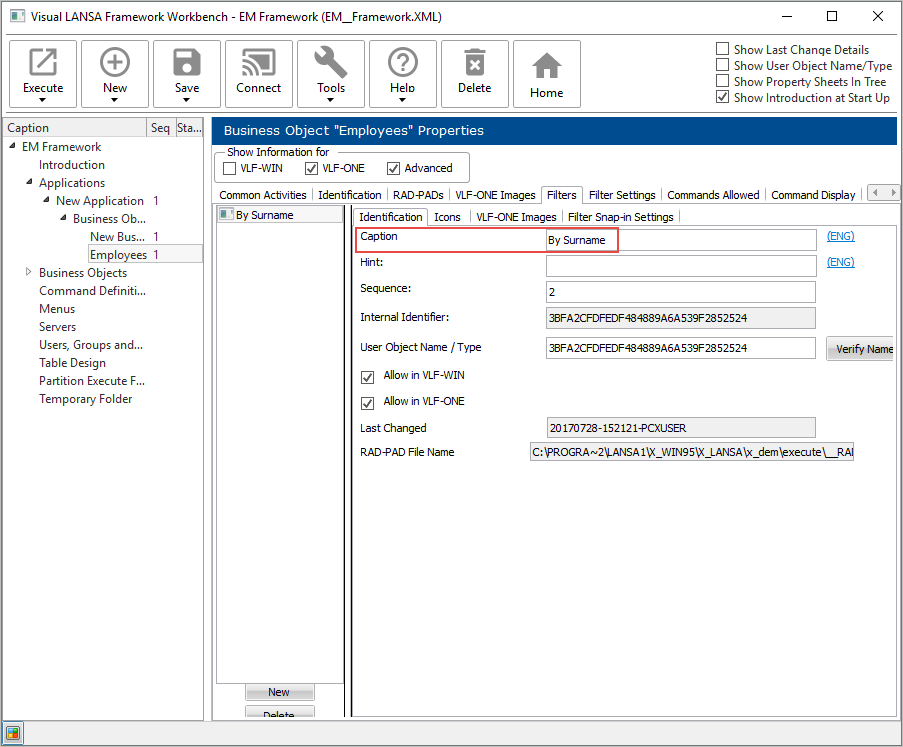The height and width of the screenshot is (747, 903).
Task: Click the Save floppy disk icon
Action: 187,64
